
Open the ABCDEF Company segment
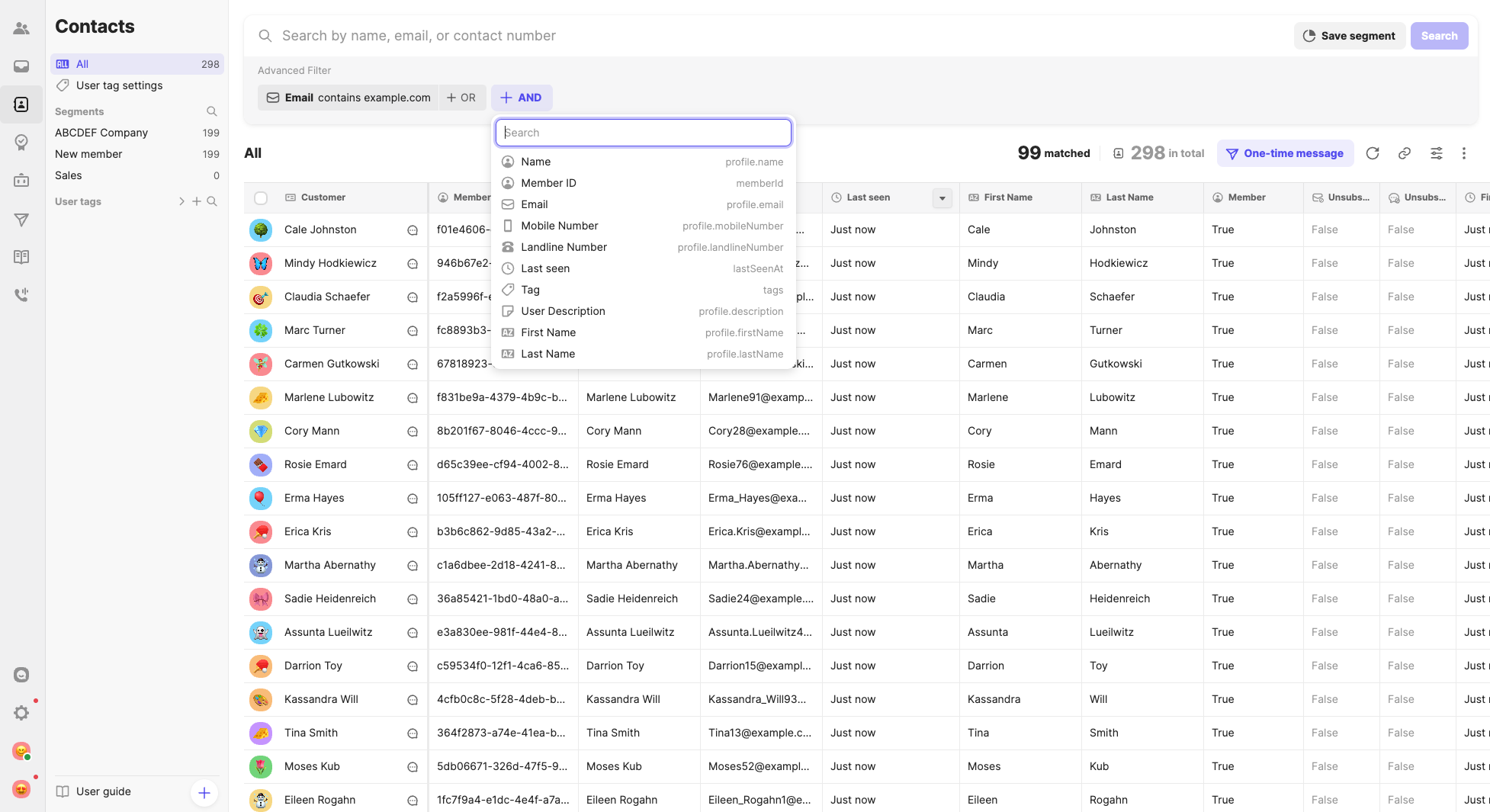(x=137, y=133)
